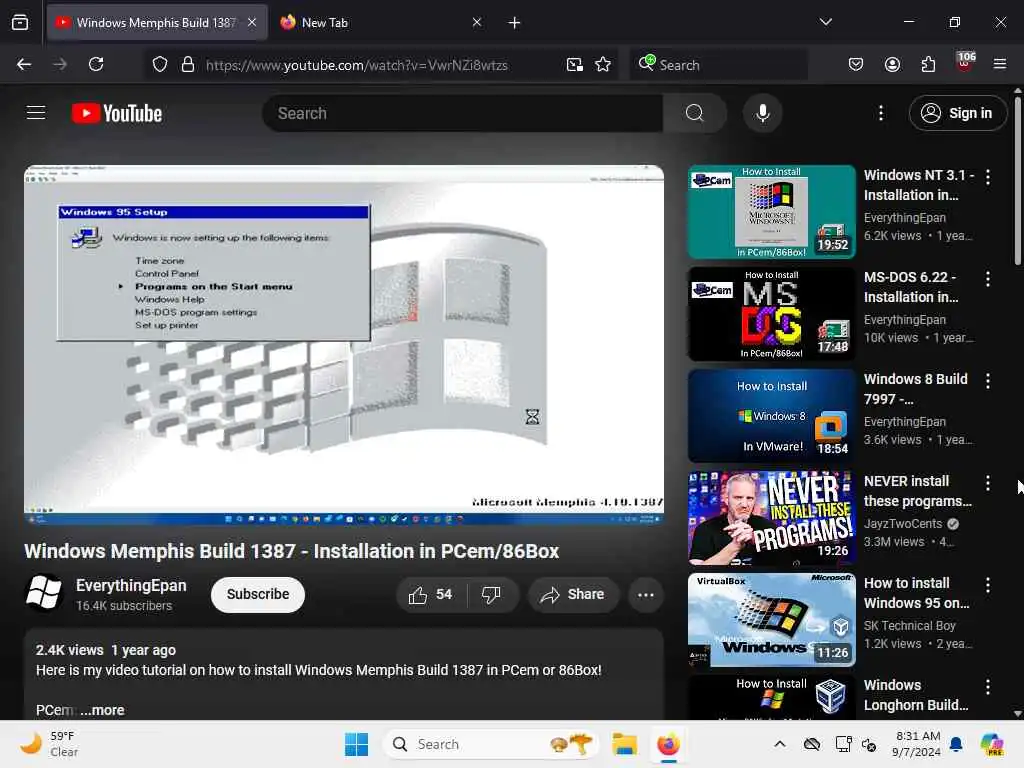The width and height of the screenshot is (1024, 768).
Task: Close the Windows Memphis Build tab
Action: (252, 22)
